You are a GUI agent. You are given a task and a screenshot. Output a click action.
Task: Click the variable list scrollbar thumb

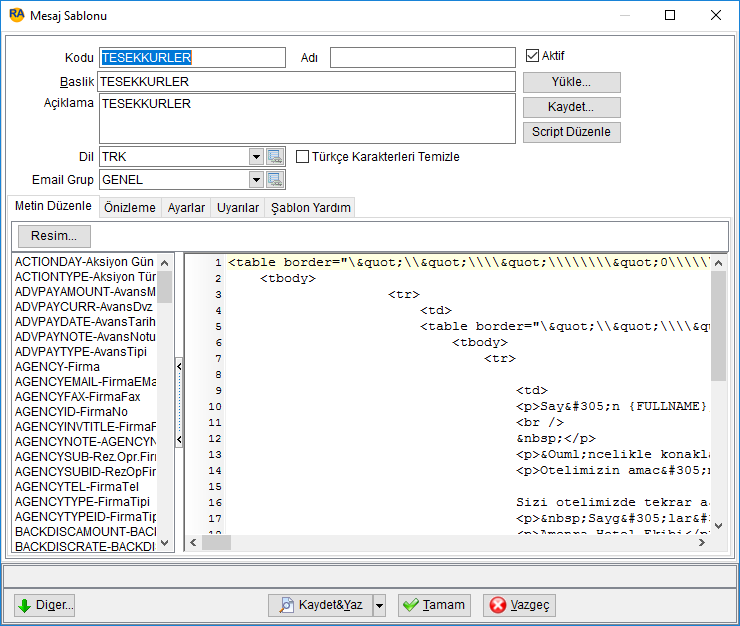(x=164, y=287)
